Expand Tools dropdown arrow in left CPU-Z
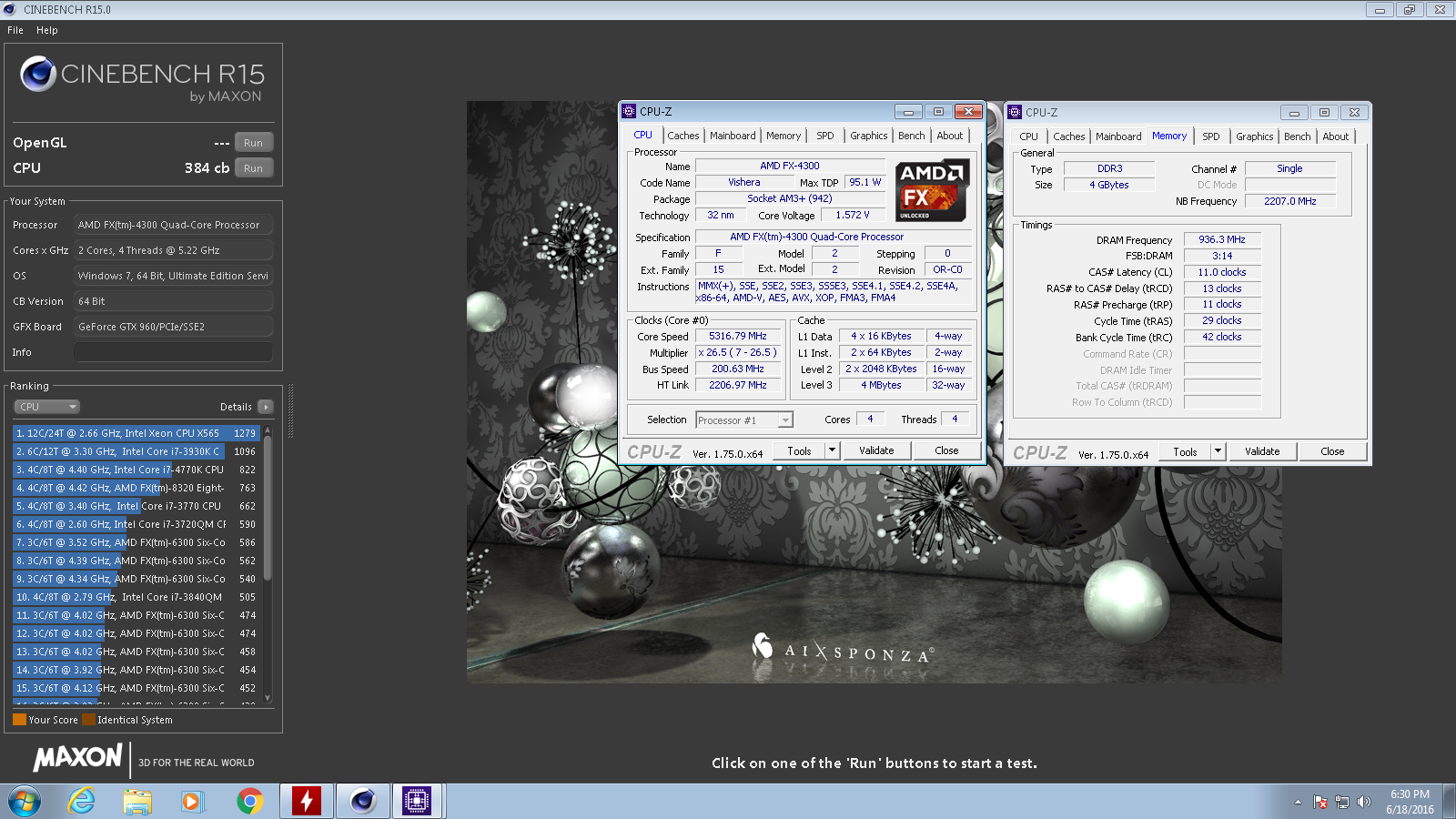Viewport: 1456px width, 819px height. pyautogui.click(x=832, y=450)
